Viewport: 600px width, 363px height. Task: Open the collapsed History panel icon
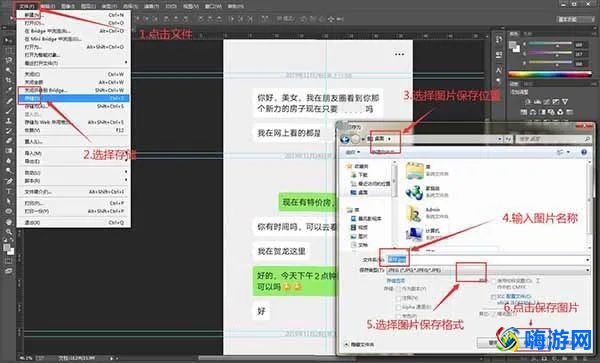click(499, 39)
